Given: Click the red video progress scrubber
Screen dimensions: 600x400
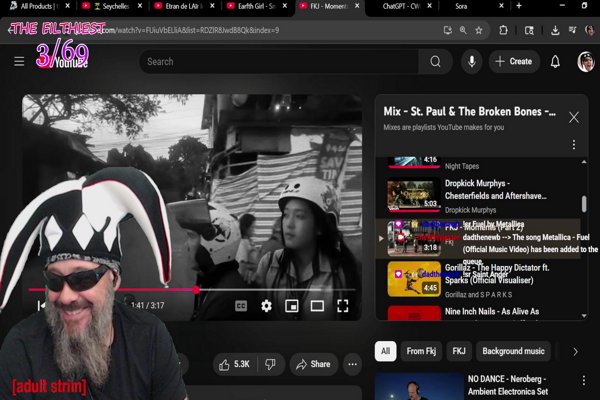Looking at the screenshot, I should click(x=196, y=290).
